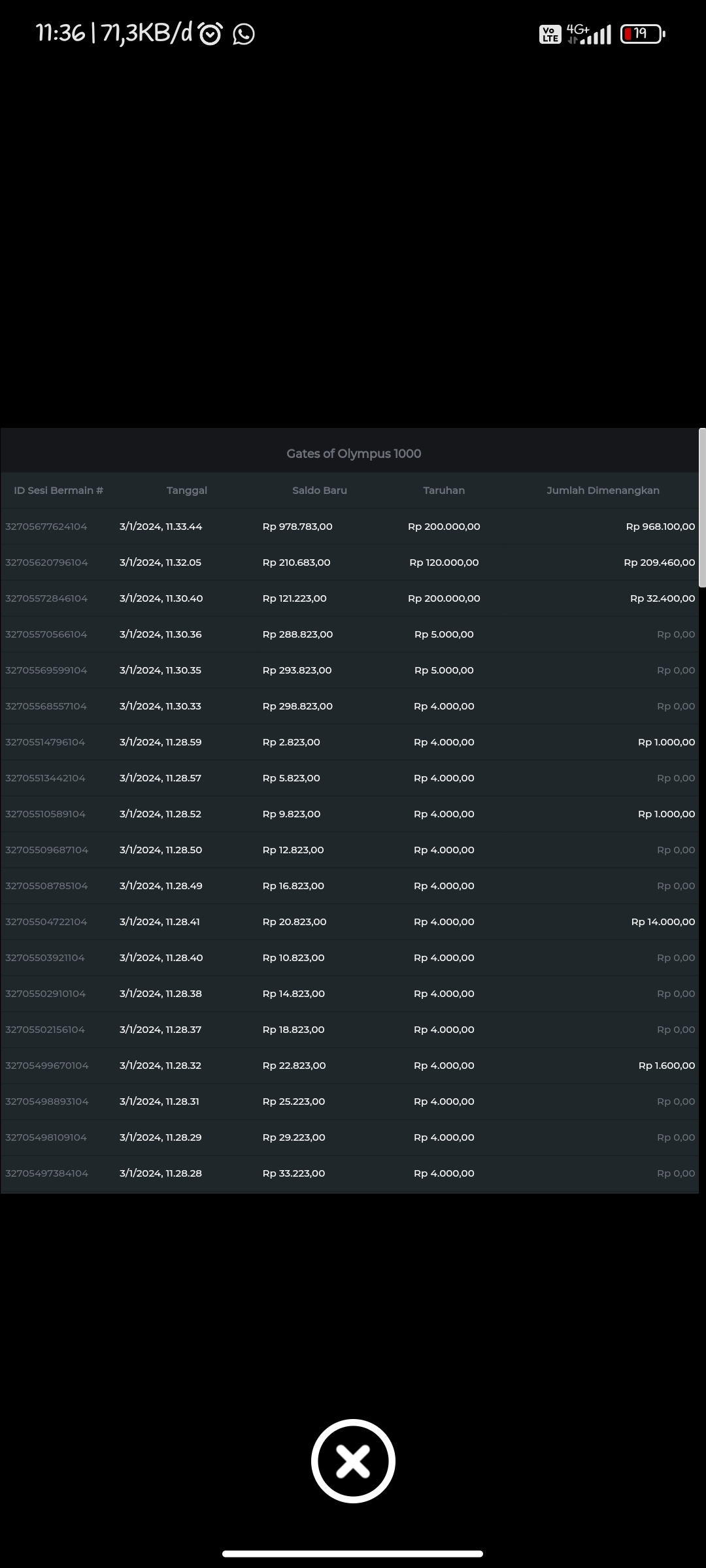Tap the alarm clock icon in status bar
Viewport: 706px width, 1568px height.
(x=210, y=34)
